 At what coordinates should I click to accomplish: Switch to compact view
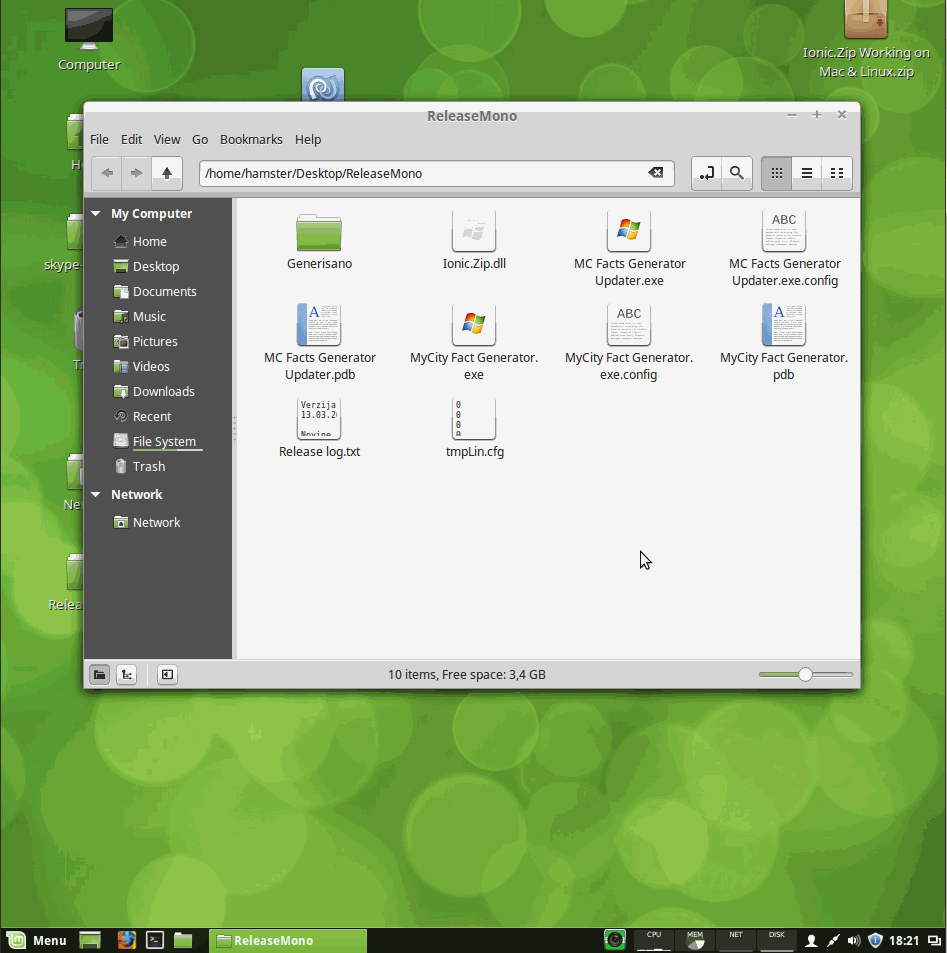[x=837, y=173]
